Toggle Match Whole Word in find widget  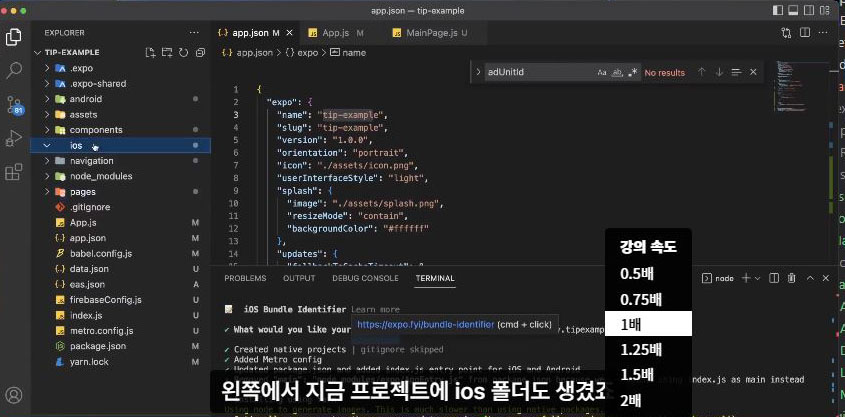[x=618, y=72]
